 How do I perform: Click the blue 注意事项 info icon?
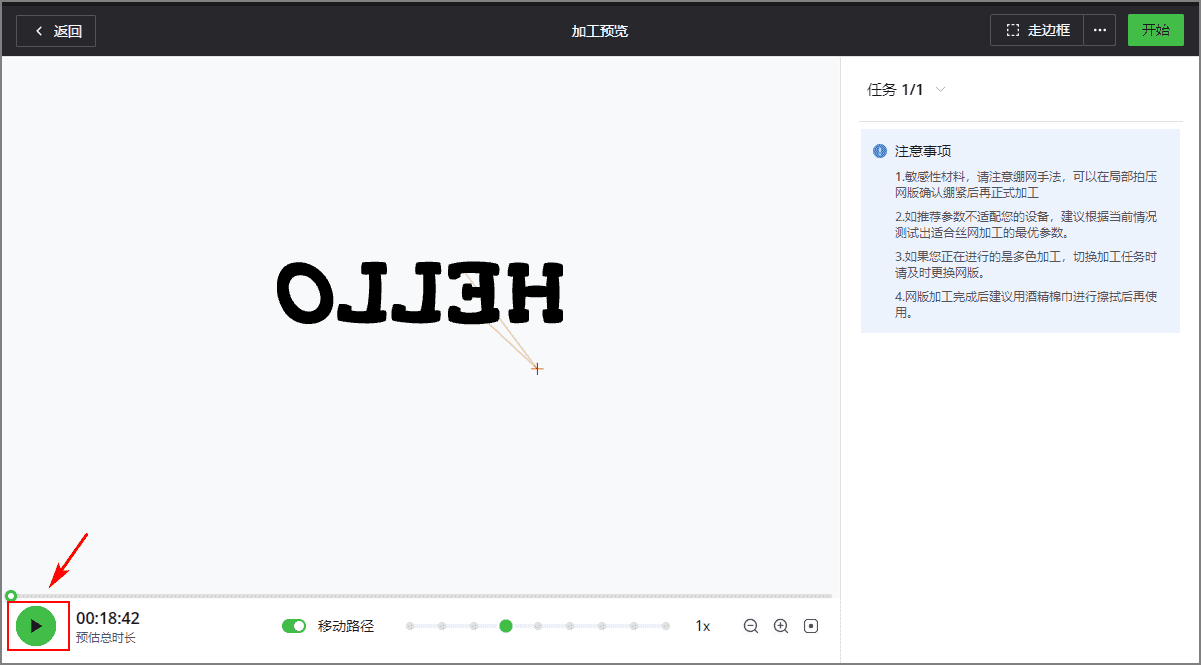[x=880, y=151]
